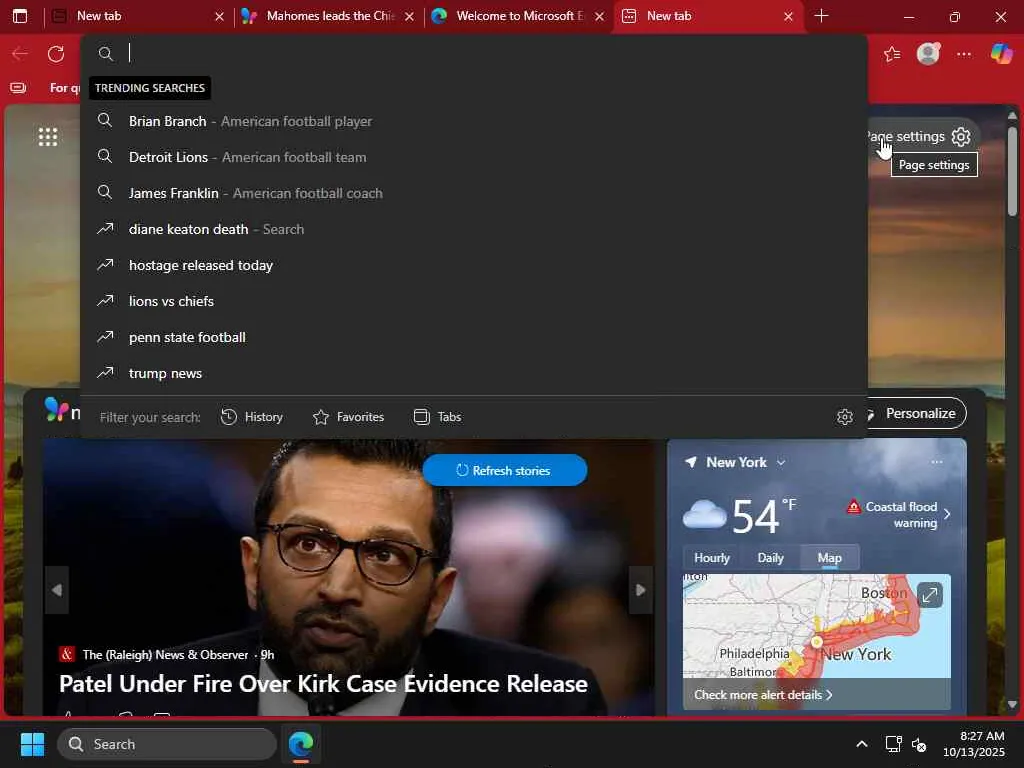Expand the New York location dropdown

point(781,462)
